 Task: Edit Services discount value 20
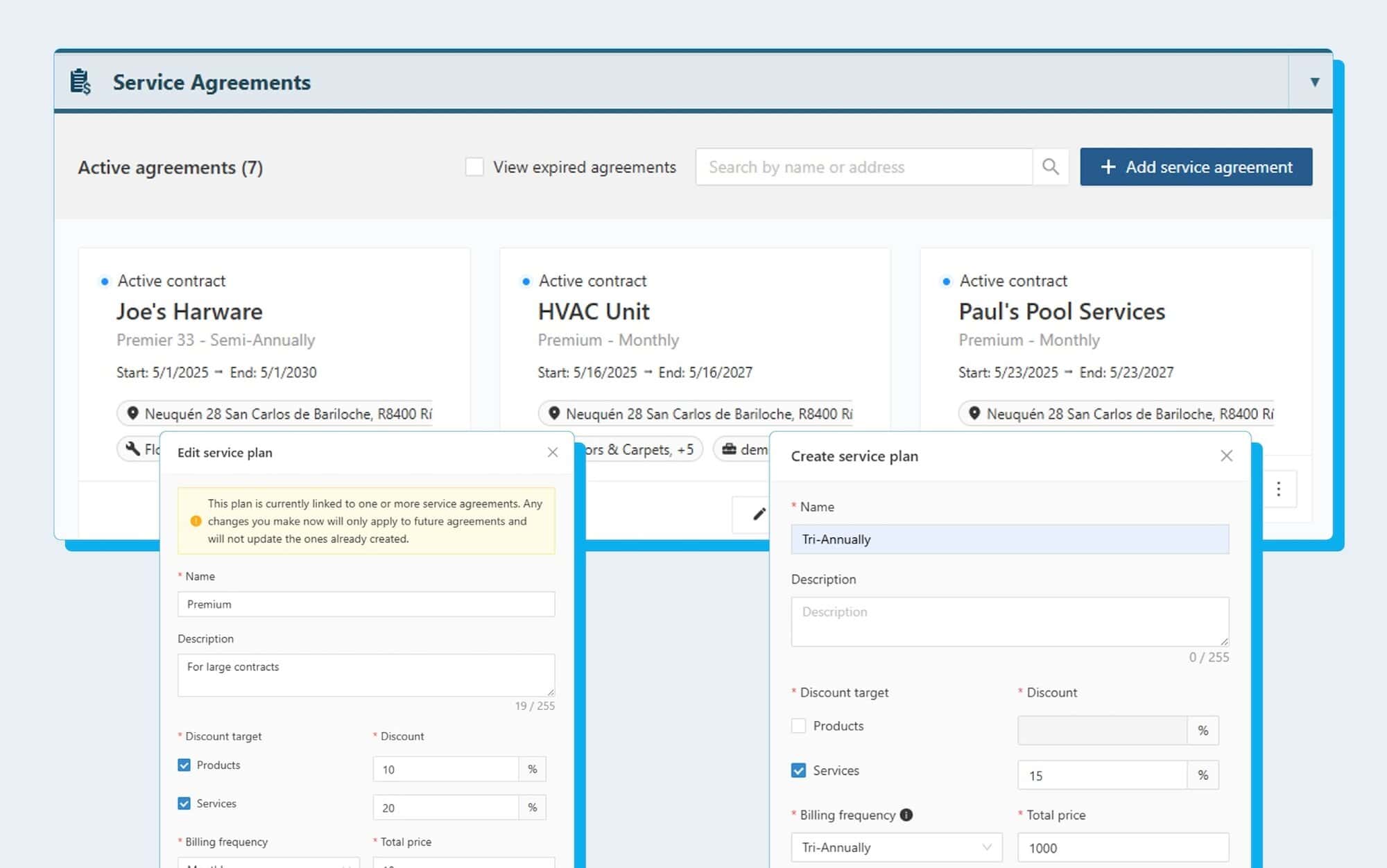tap(446, 808)
